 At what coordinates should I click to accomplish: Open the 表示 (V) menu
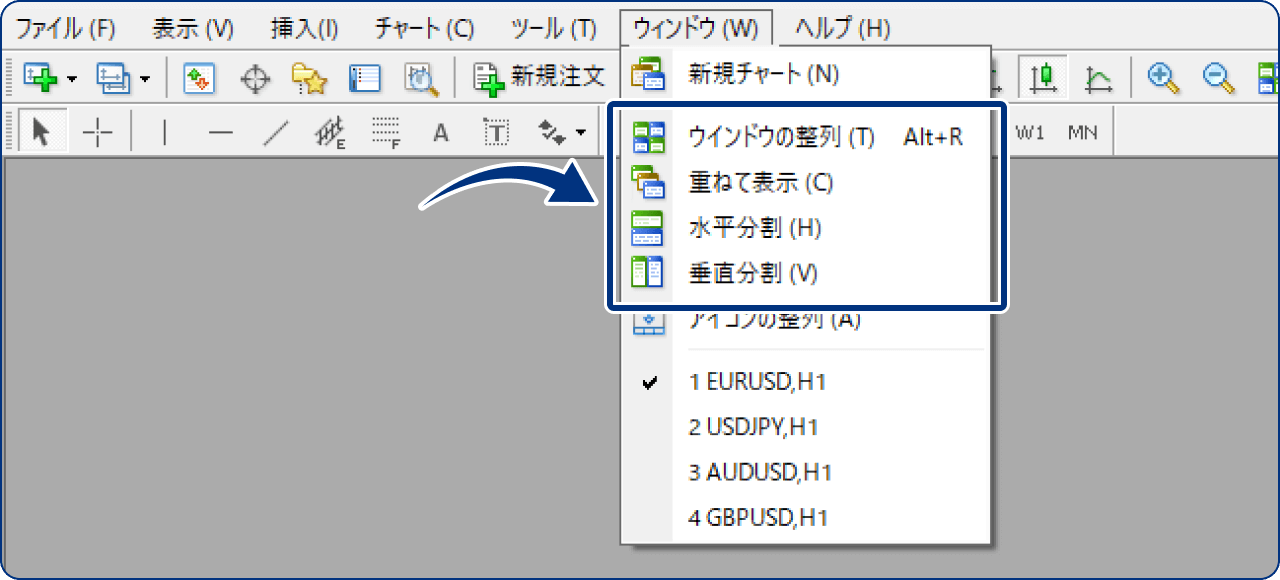tap(193, 28)
